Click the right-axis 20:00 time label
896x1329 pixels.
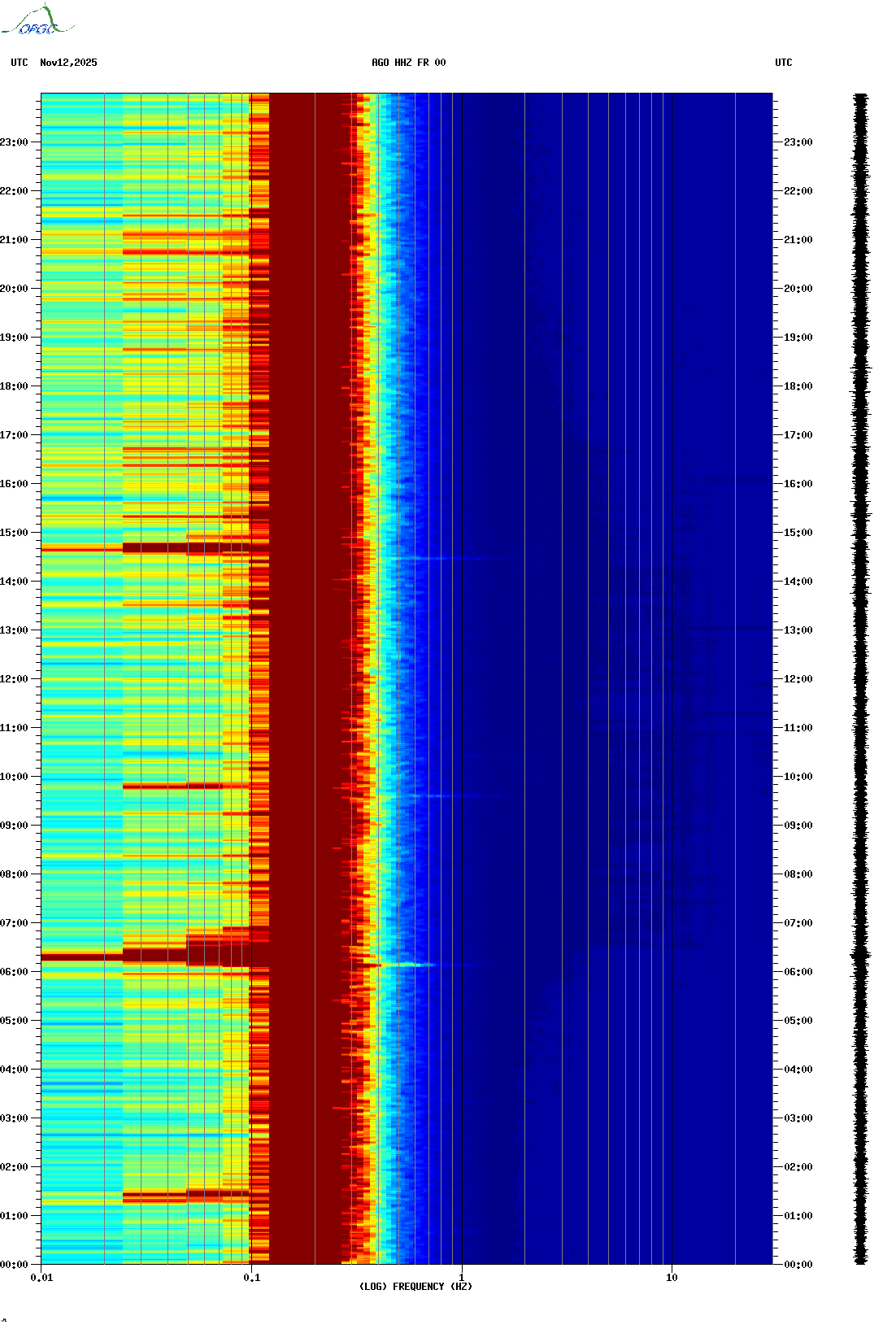coord(798,289)
